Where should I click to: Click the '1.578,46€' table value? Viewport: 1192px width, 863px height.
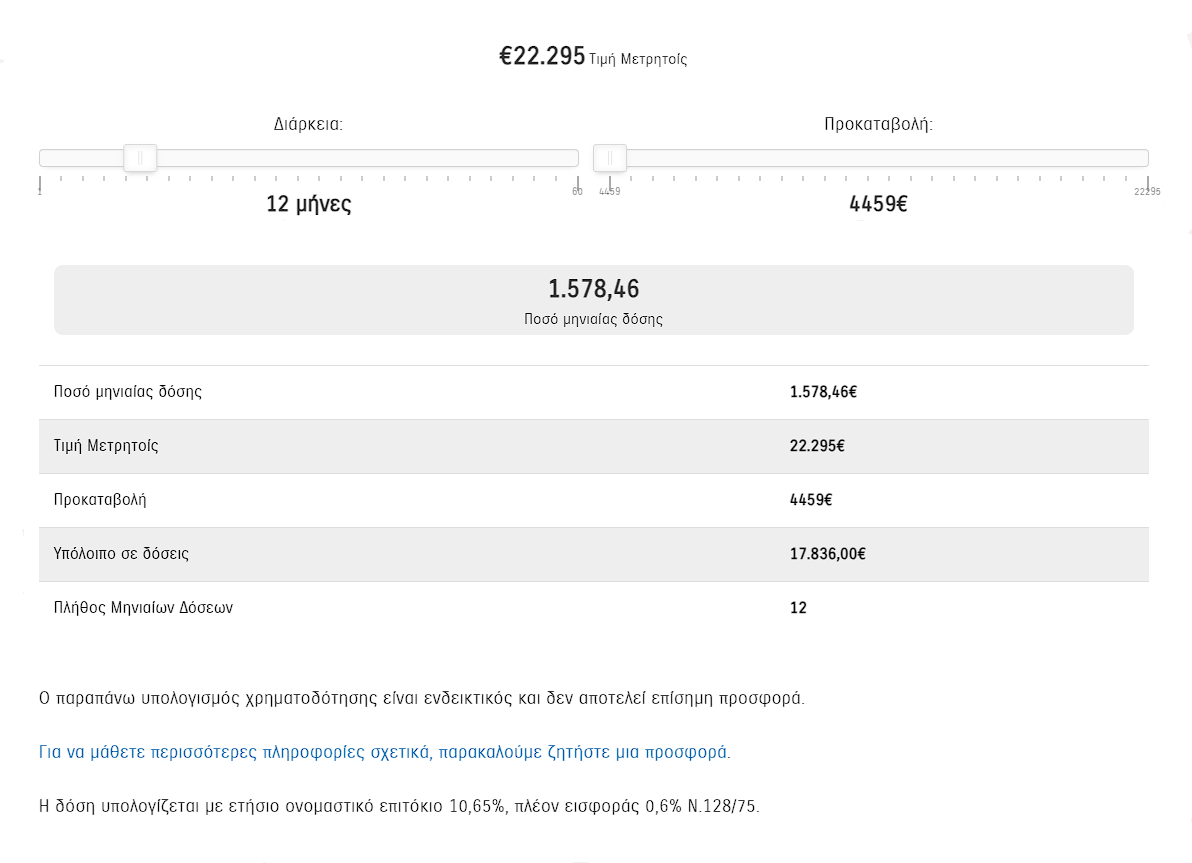(823, 392)
